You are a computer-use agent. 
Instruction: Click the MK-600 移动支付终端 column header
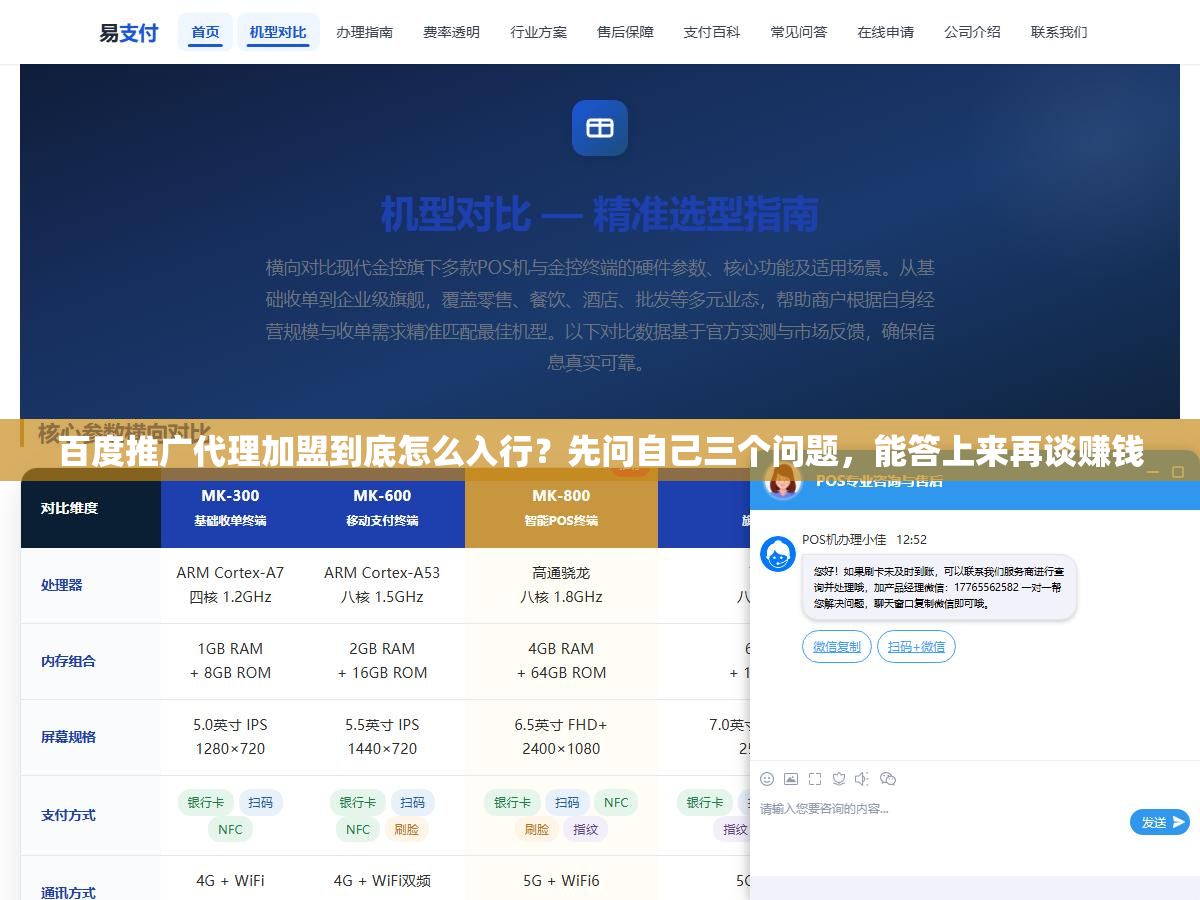tap(382, 508)
